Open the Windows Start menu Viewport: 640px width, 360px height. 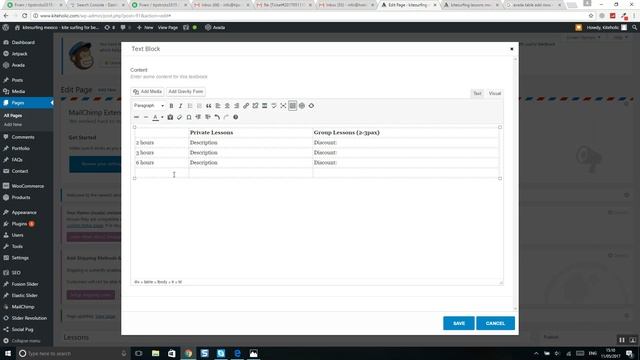(x=8, y=353)
